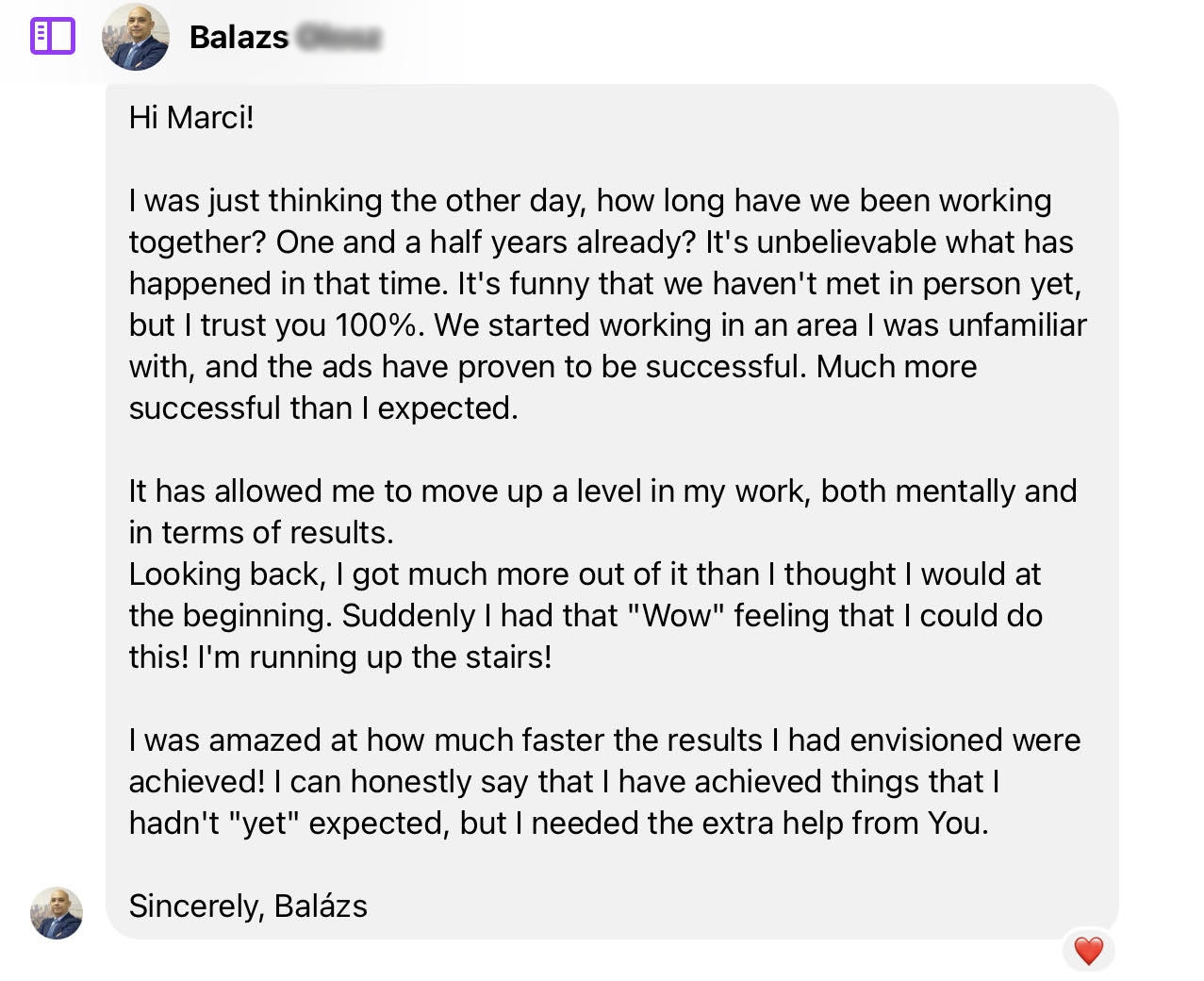Click the question "One and a half years already?"

pyautogui.click(x=487, y=242)
